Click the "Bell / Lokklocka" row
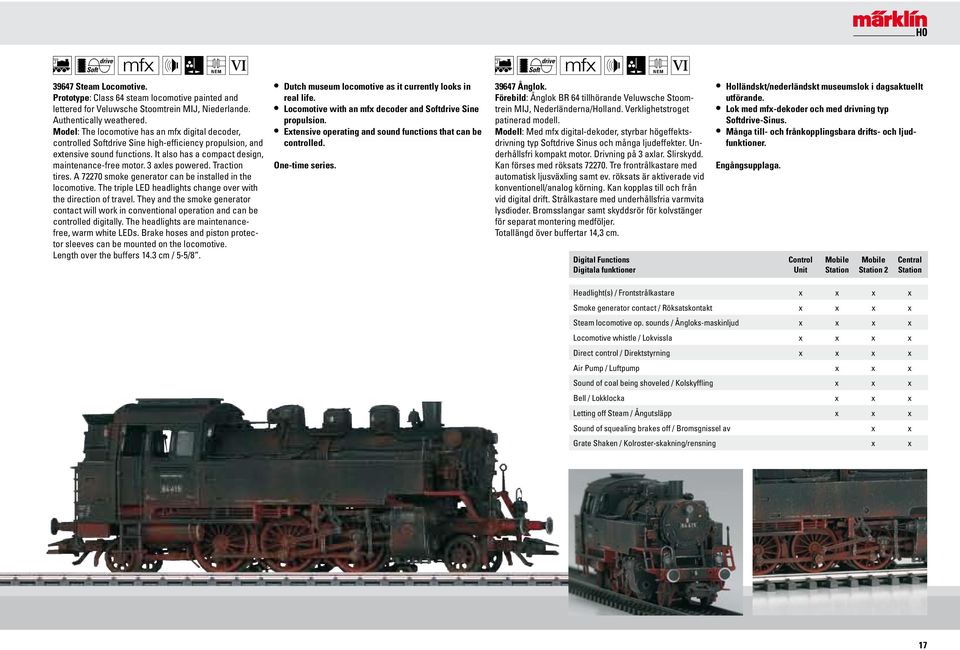The image size is (960, 650). pyautogui.click(x=748, y=398)
